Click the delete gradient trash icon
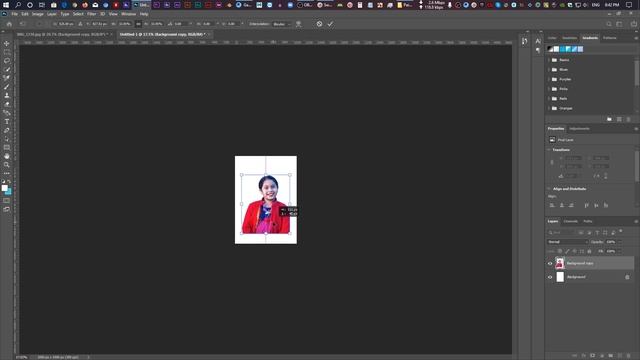 tap(628, 119)
